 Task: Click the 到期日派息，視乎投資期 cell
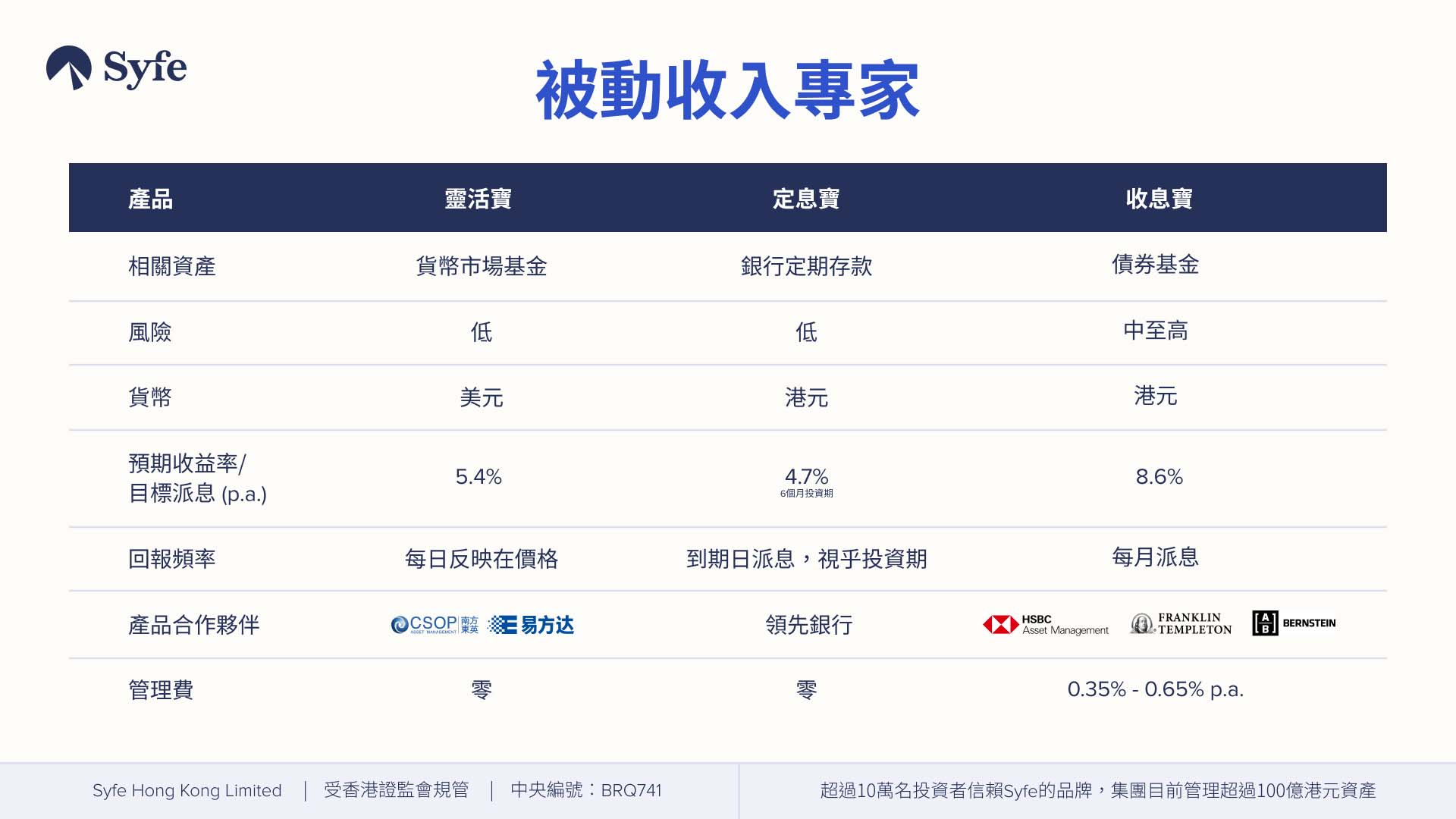click(806, 560)
